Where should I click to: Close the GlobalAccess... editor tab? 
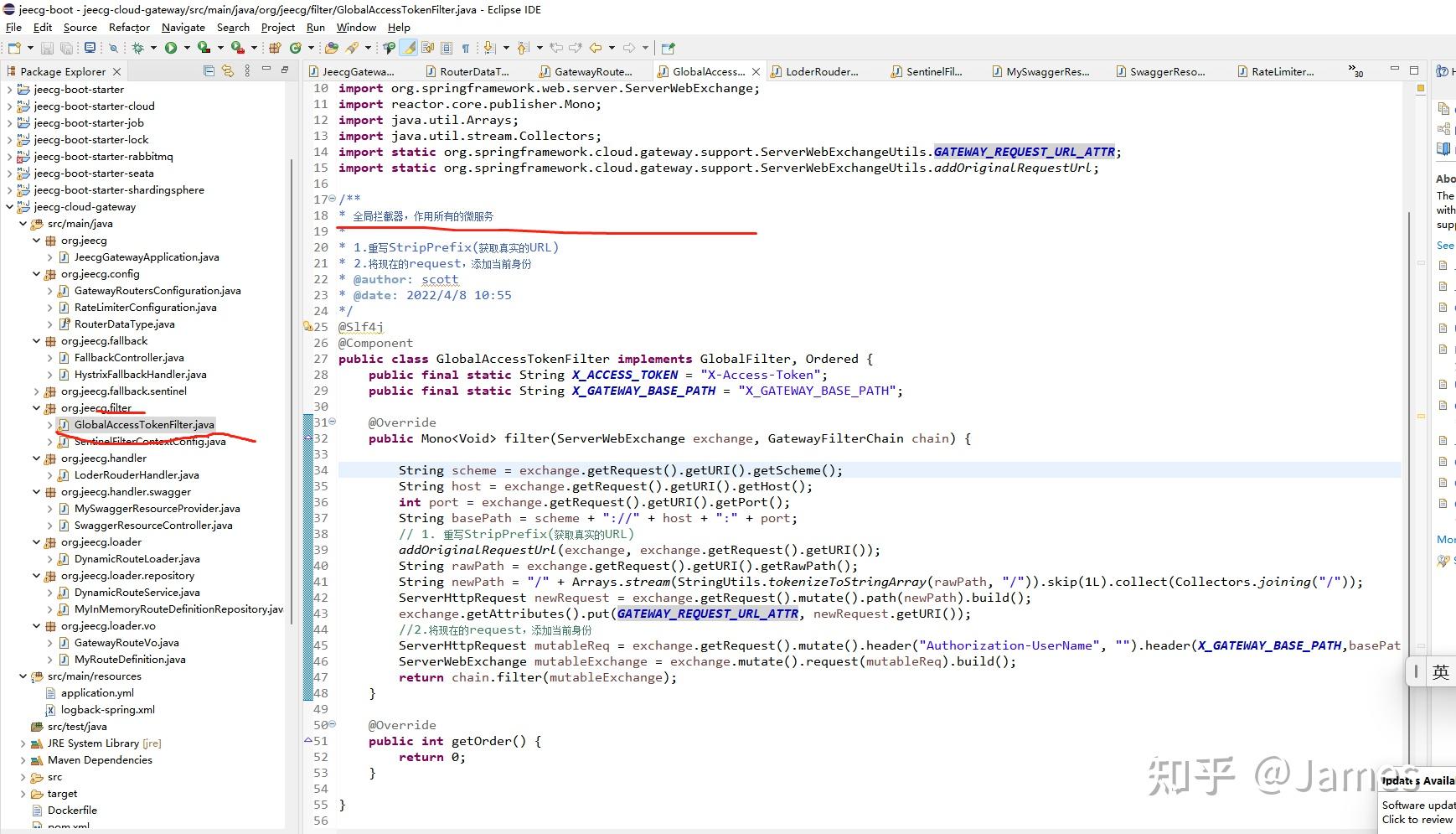point(756,72)
